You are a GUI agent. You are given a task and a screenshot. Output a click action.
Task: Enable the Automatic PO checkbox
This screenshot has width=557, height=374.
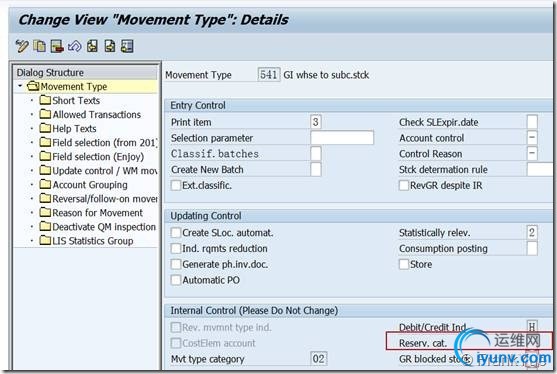(176, 280)
